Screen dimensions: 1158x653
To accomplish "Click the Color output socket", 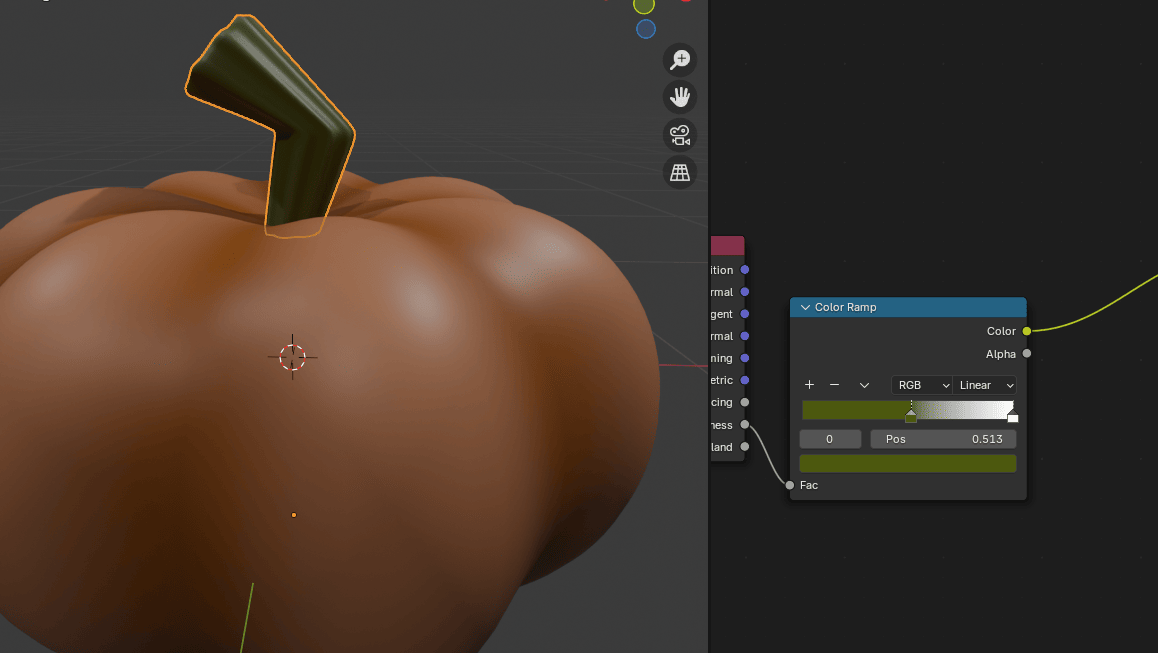I will pyautogui.click(x=1027, y=331).
